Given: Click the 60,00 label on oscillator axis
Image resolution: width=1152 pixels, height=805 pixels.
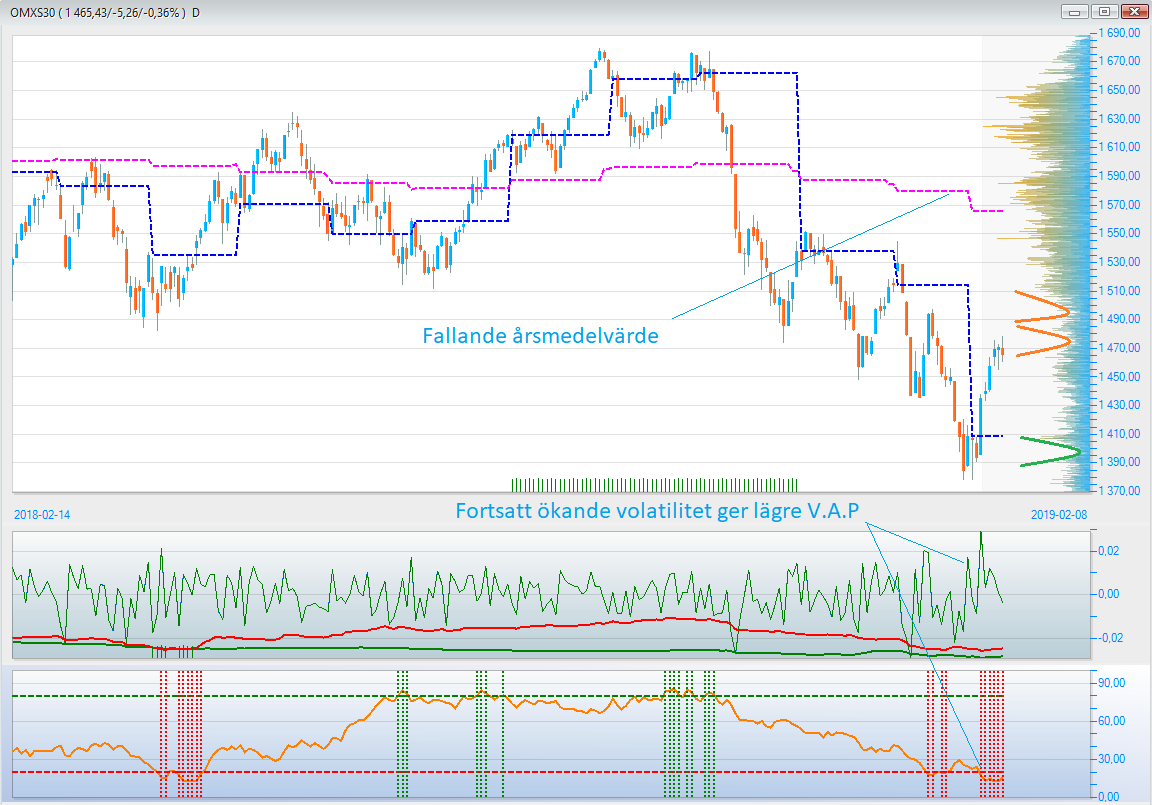Looking at the screenshot, I should click(x=1112, y=721).
